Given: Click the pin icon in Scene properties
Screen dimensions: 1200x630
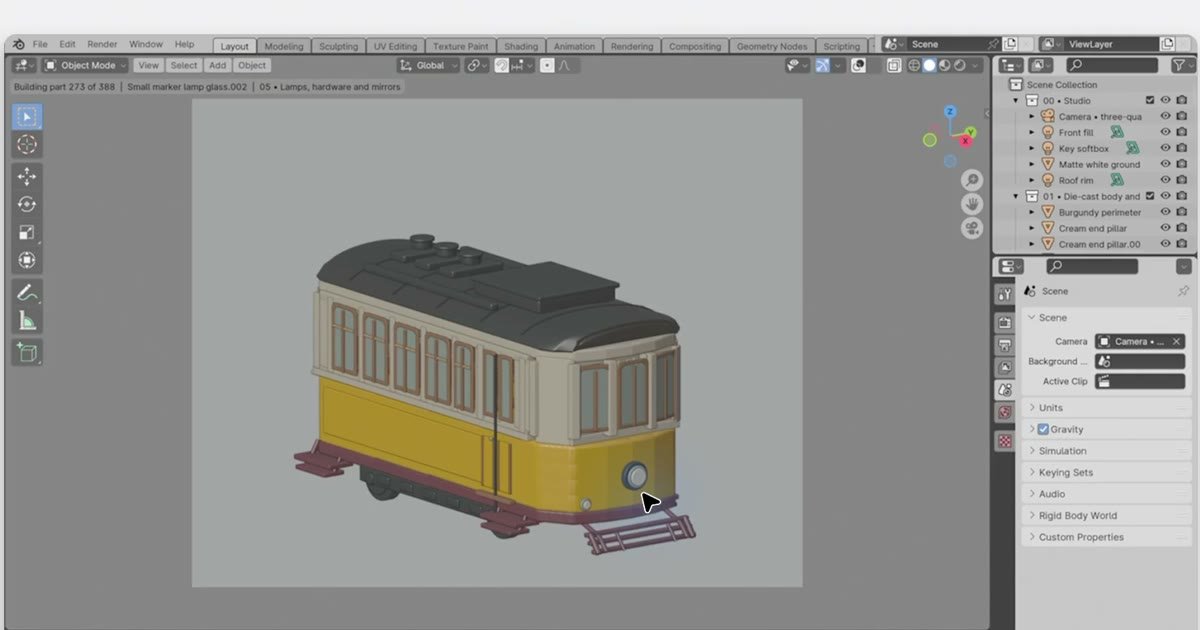Looking at the screenshot, I should (x=1184, y=291).
